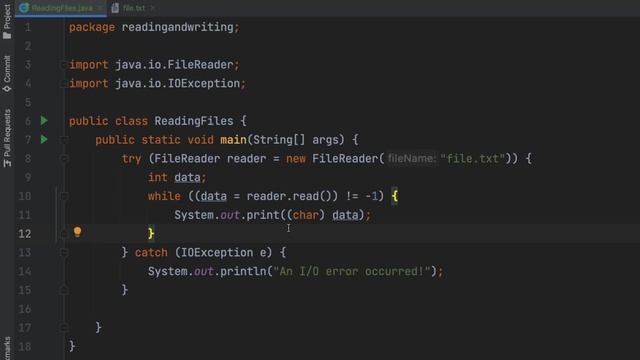Click fold end marker on line 15
Viewport: 640px width, 360px height.
coord(64,290)
